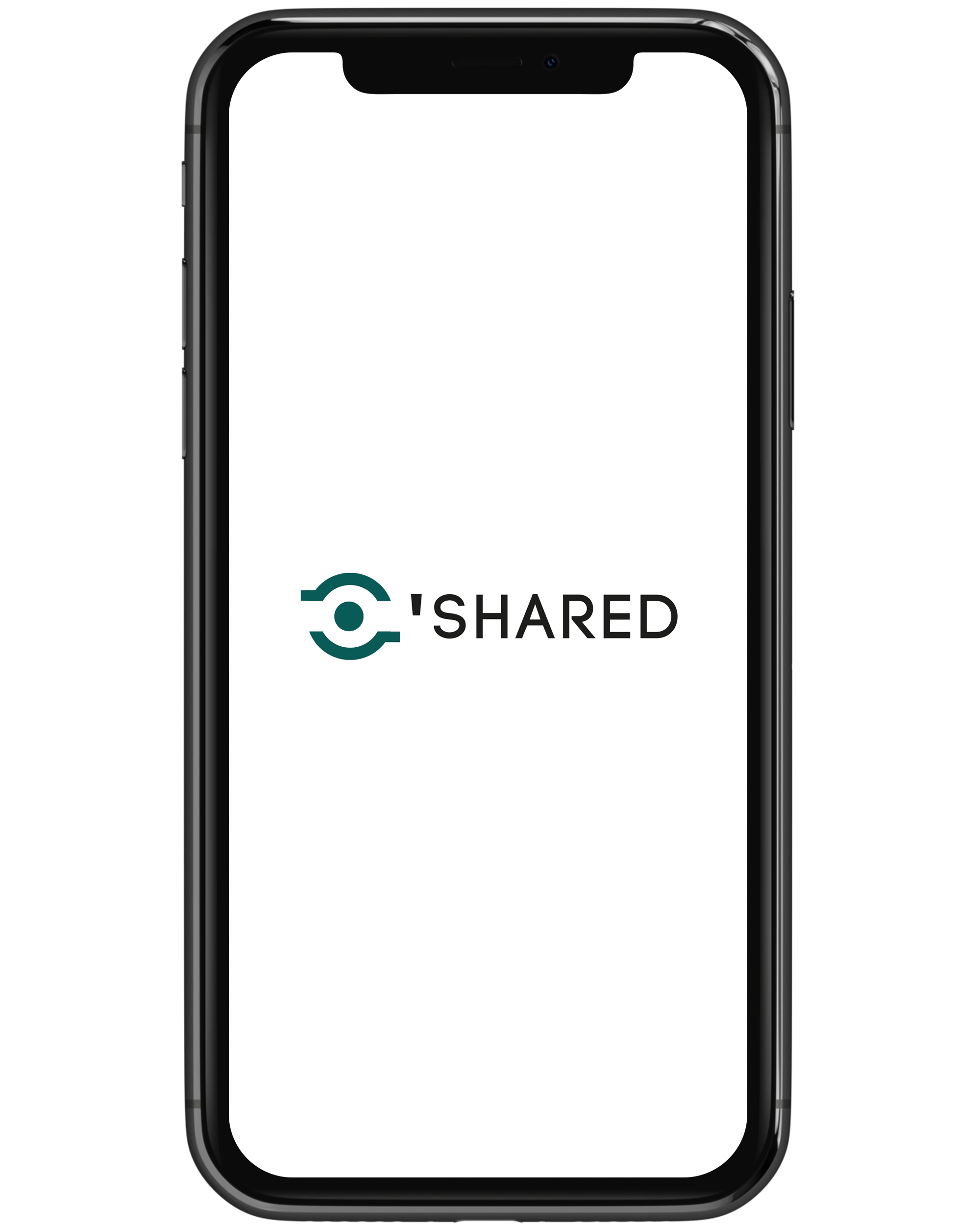Tap the white splash screen background
This screenshot has width=980, height=1225.
(490, 612)
